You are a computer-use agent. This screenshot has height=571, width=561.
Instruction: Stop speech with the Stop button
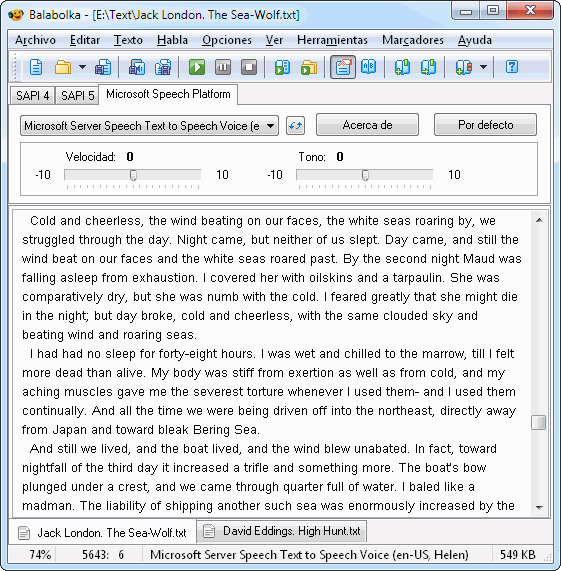[249, 67]
